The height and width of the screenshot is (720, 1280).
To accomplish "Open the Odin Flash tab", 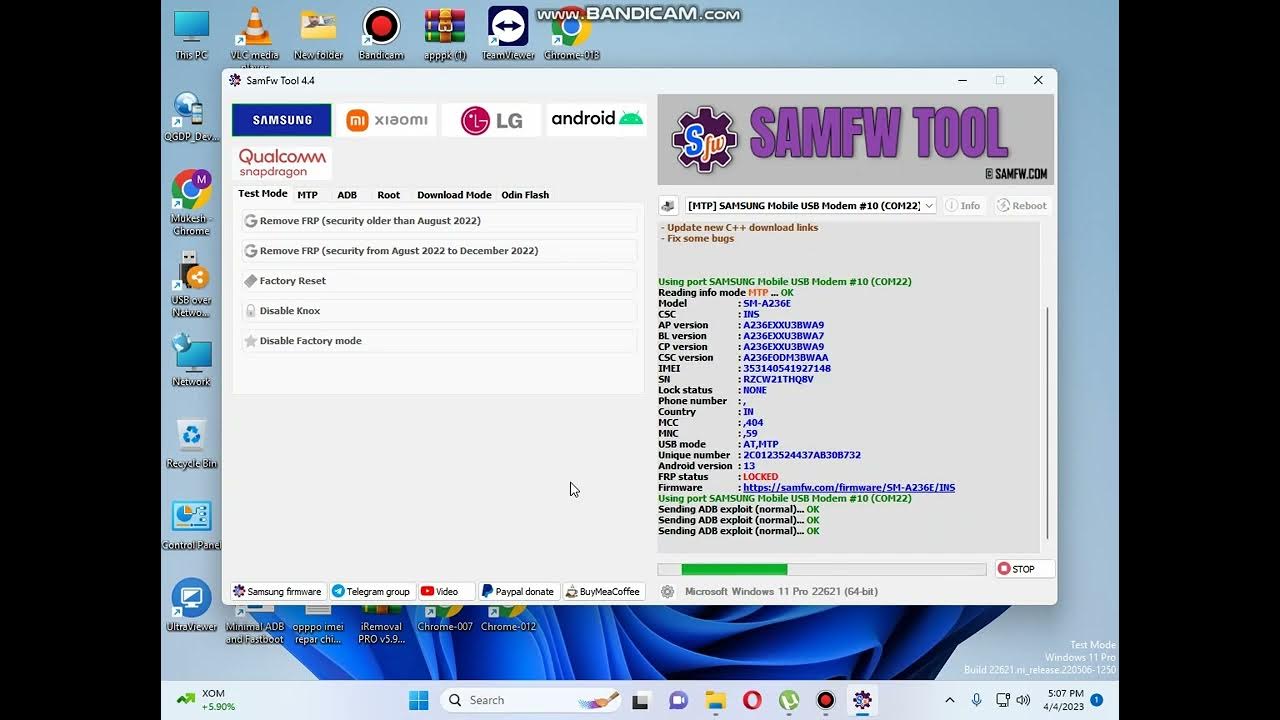I will click(x=525, y=195).
